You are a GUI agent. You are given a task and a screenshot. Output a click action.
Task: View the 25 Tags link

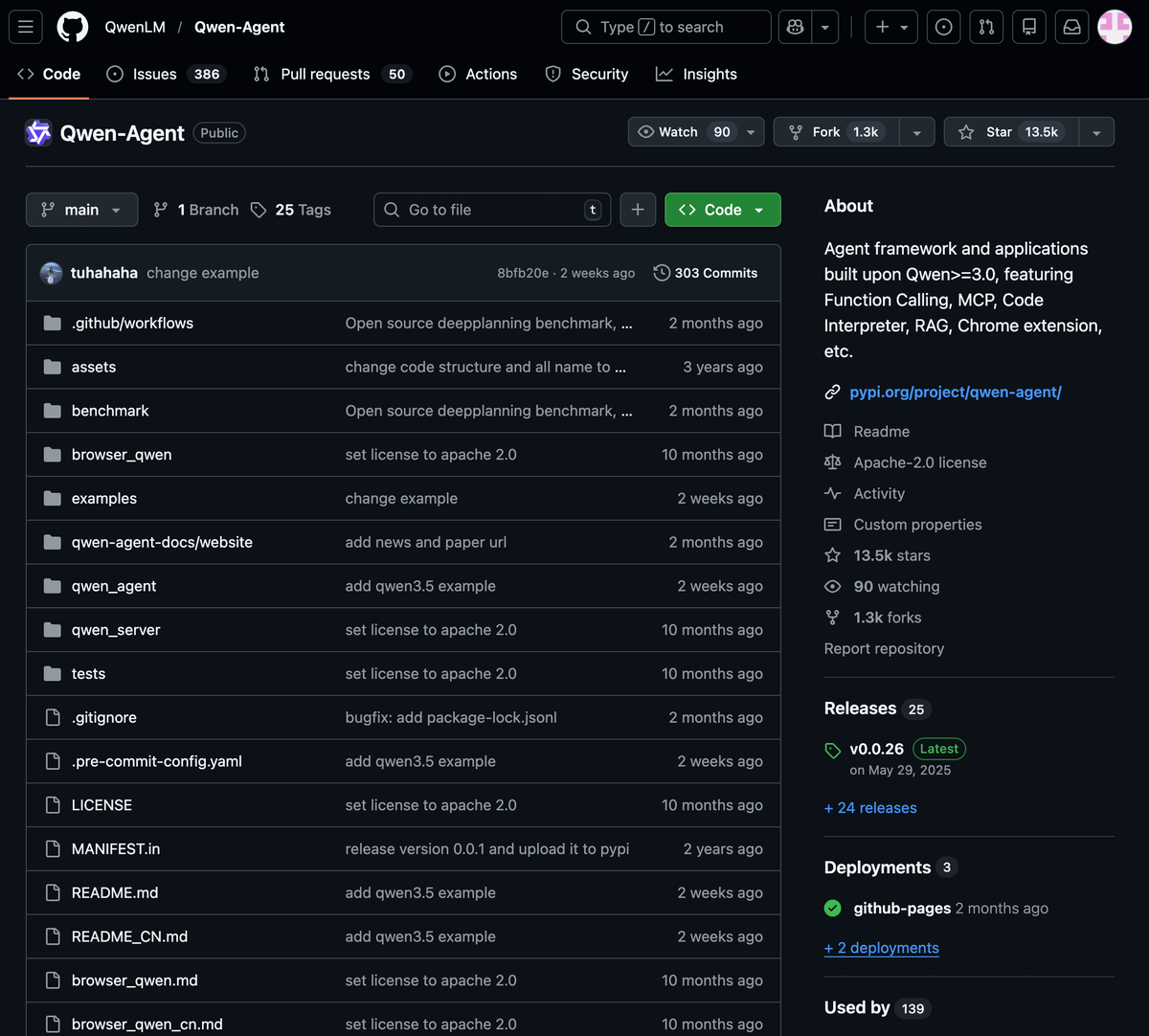pyautogui.click(x=291, y=210)
